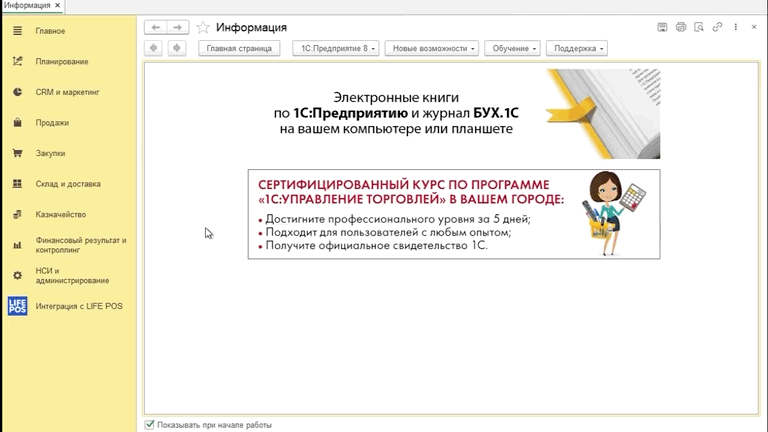
Task: Click the print icon
Action: [x=681, y=27]
